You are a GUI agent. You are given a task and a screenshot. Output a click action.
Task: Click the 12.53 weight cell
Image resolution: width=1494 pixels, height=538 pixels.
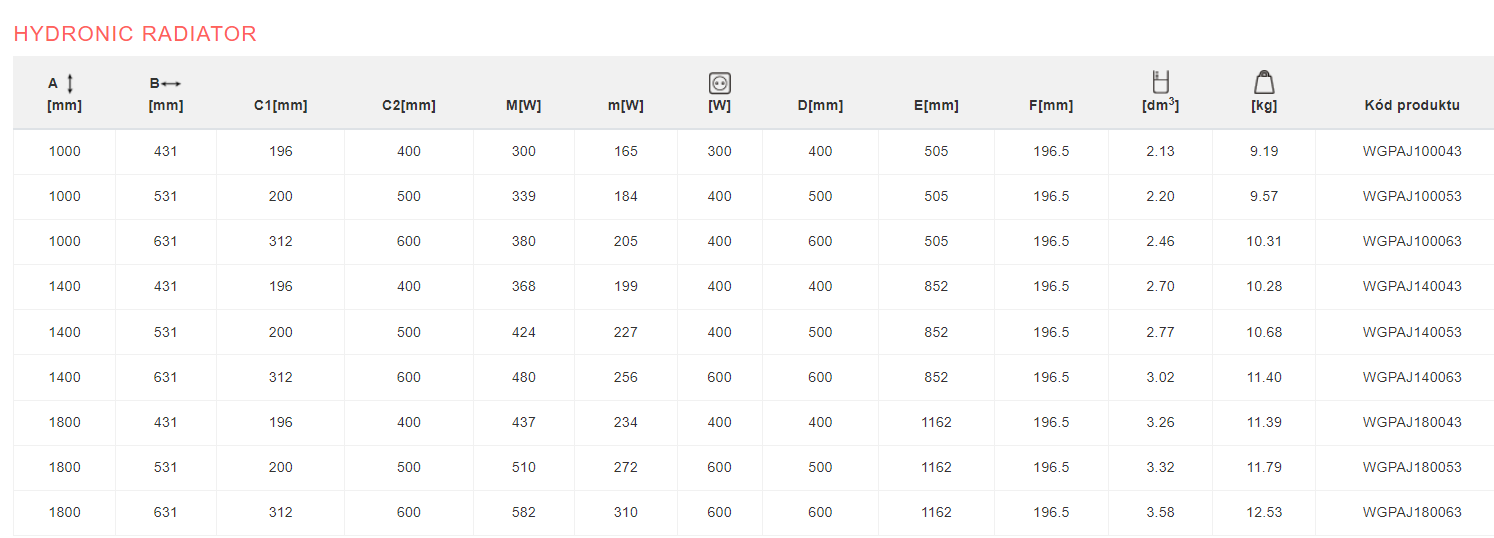coord(1264,512)
